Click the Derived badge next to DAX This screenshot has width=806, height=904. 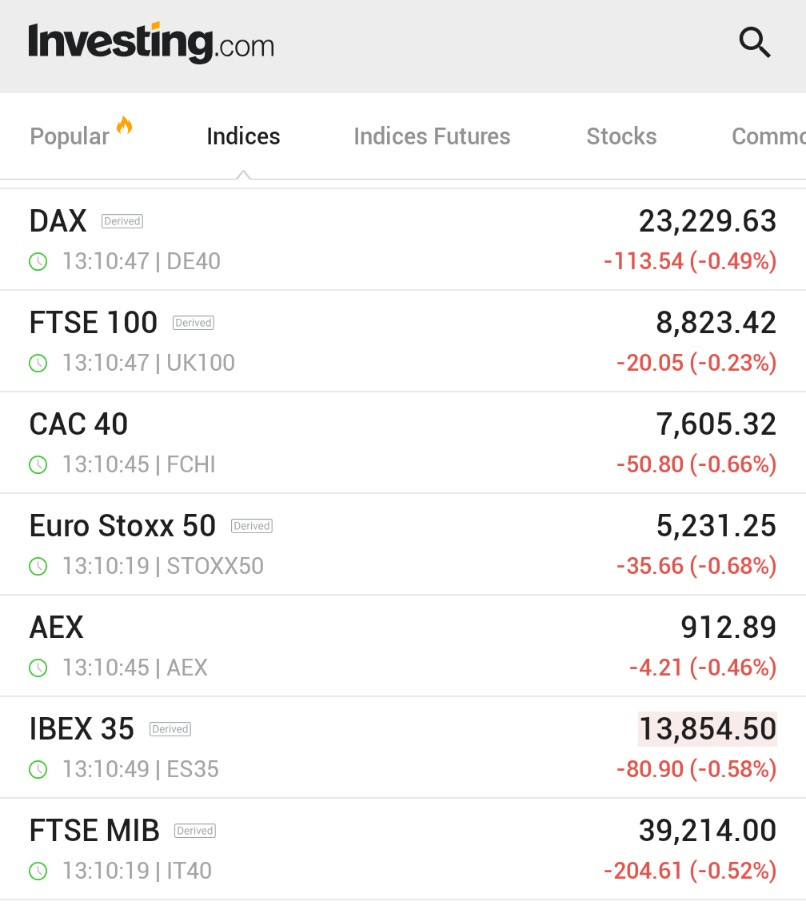pos(122,221)
